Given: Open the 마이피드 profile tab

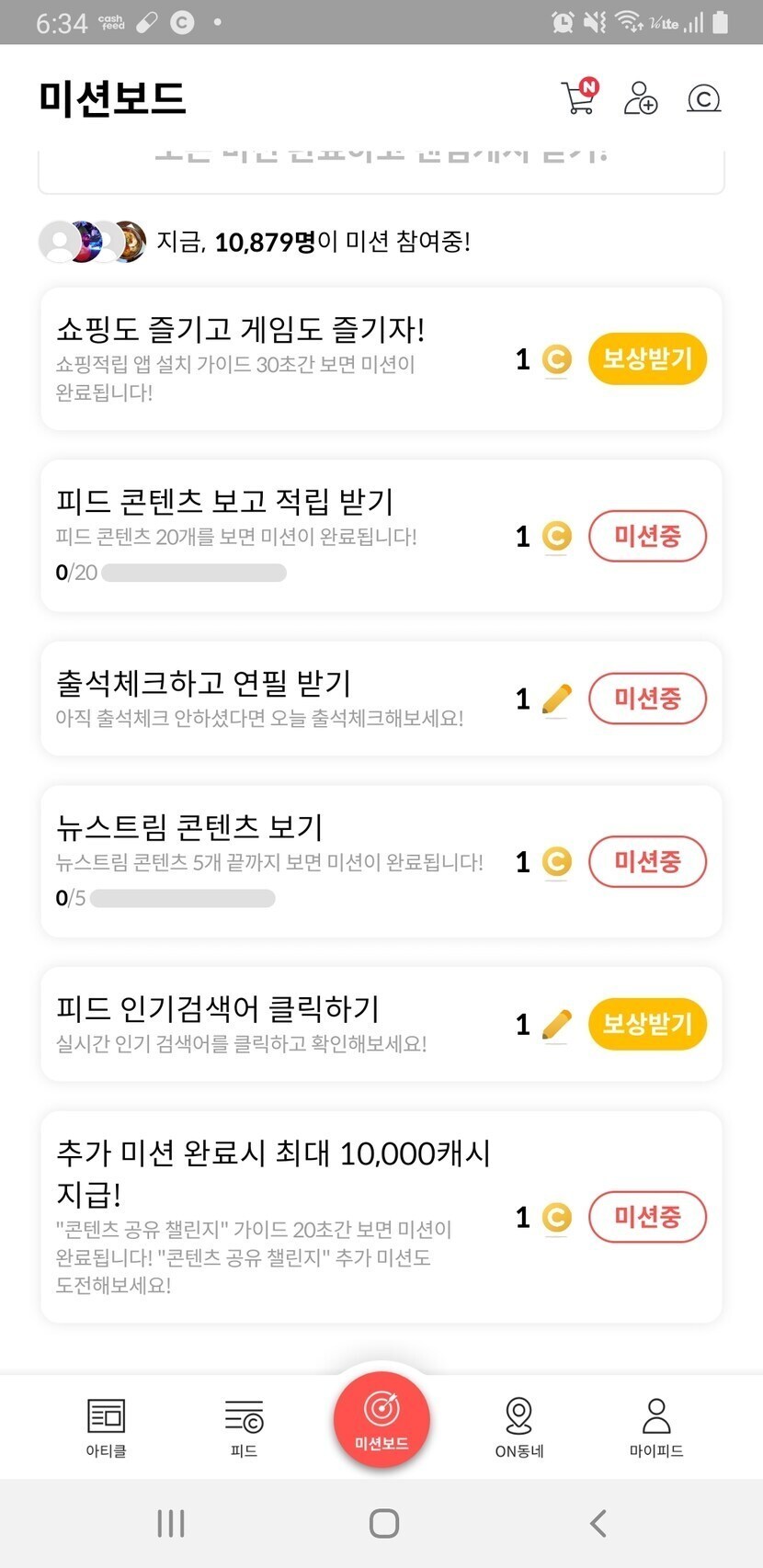Looking at the screenshot, I should pos(656,1427).
